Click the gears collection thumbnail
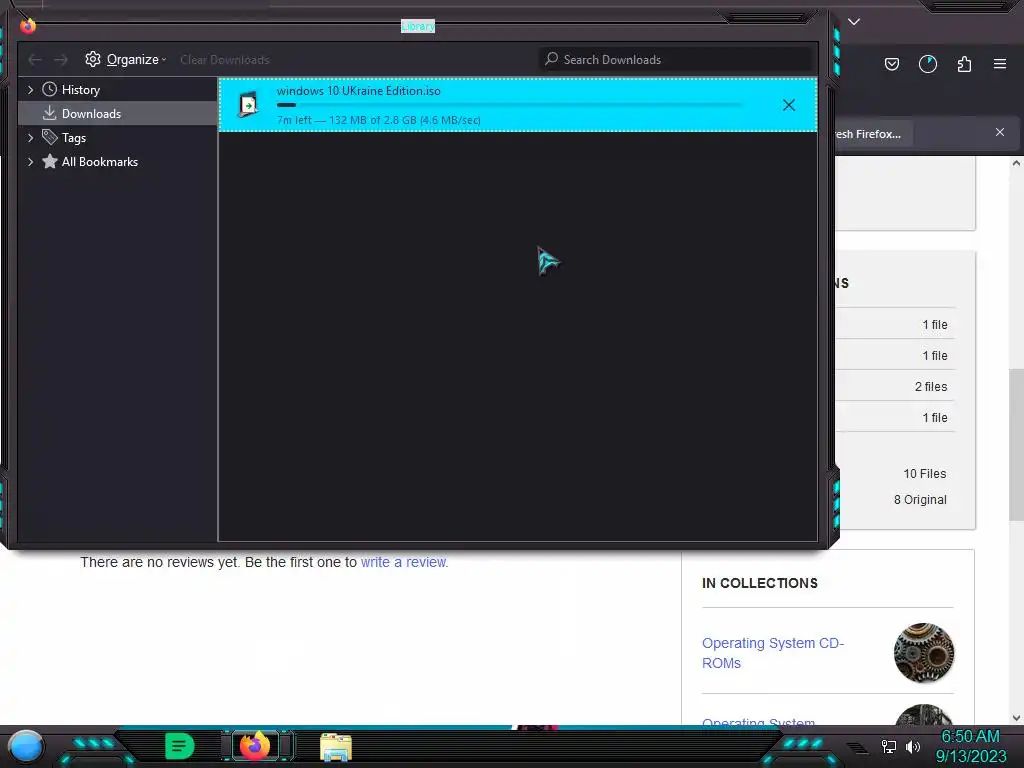The image size is (1024, 768). coord(923,653)
